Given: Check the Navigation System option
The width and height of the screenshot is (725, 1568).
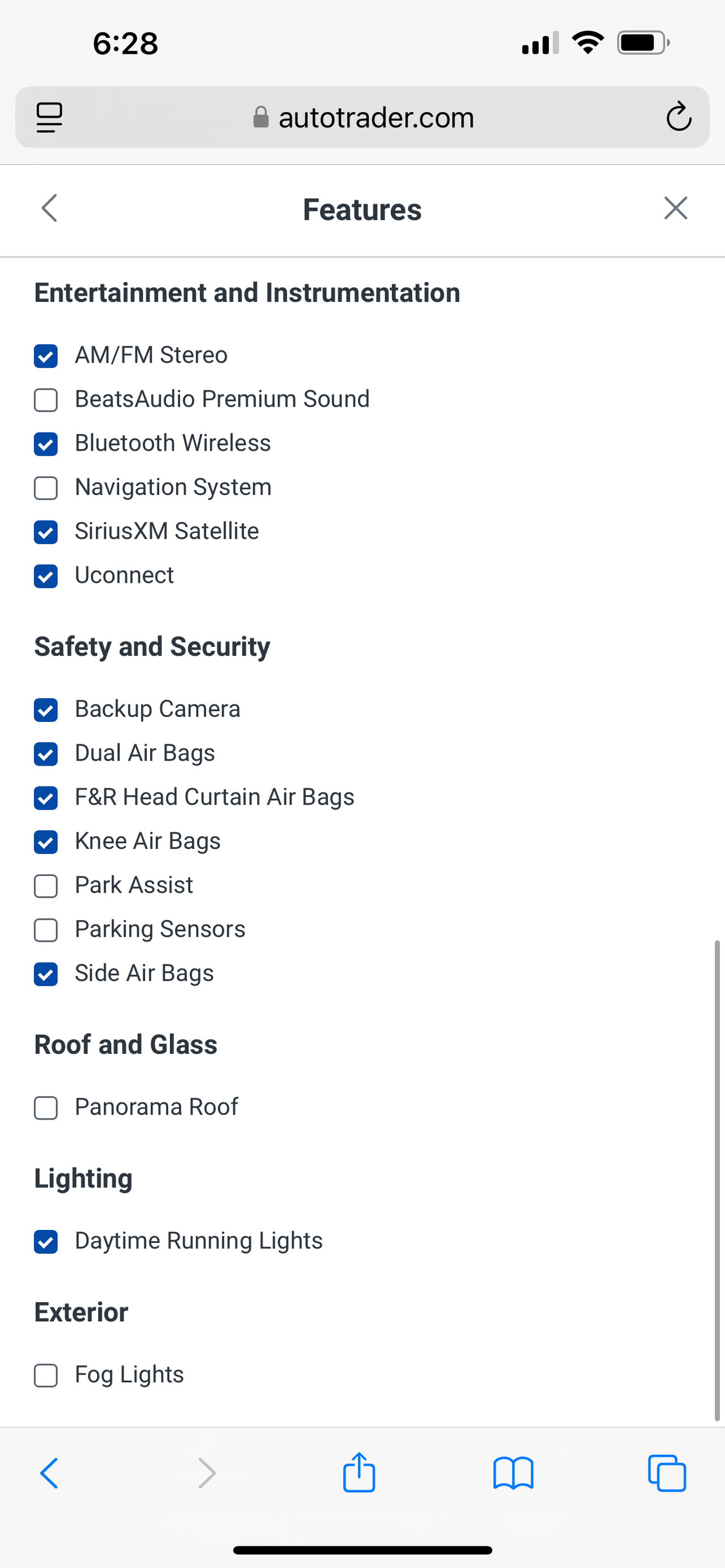Looking at the screenshot, I should coord(46,488).
